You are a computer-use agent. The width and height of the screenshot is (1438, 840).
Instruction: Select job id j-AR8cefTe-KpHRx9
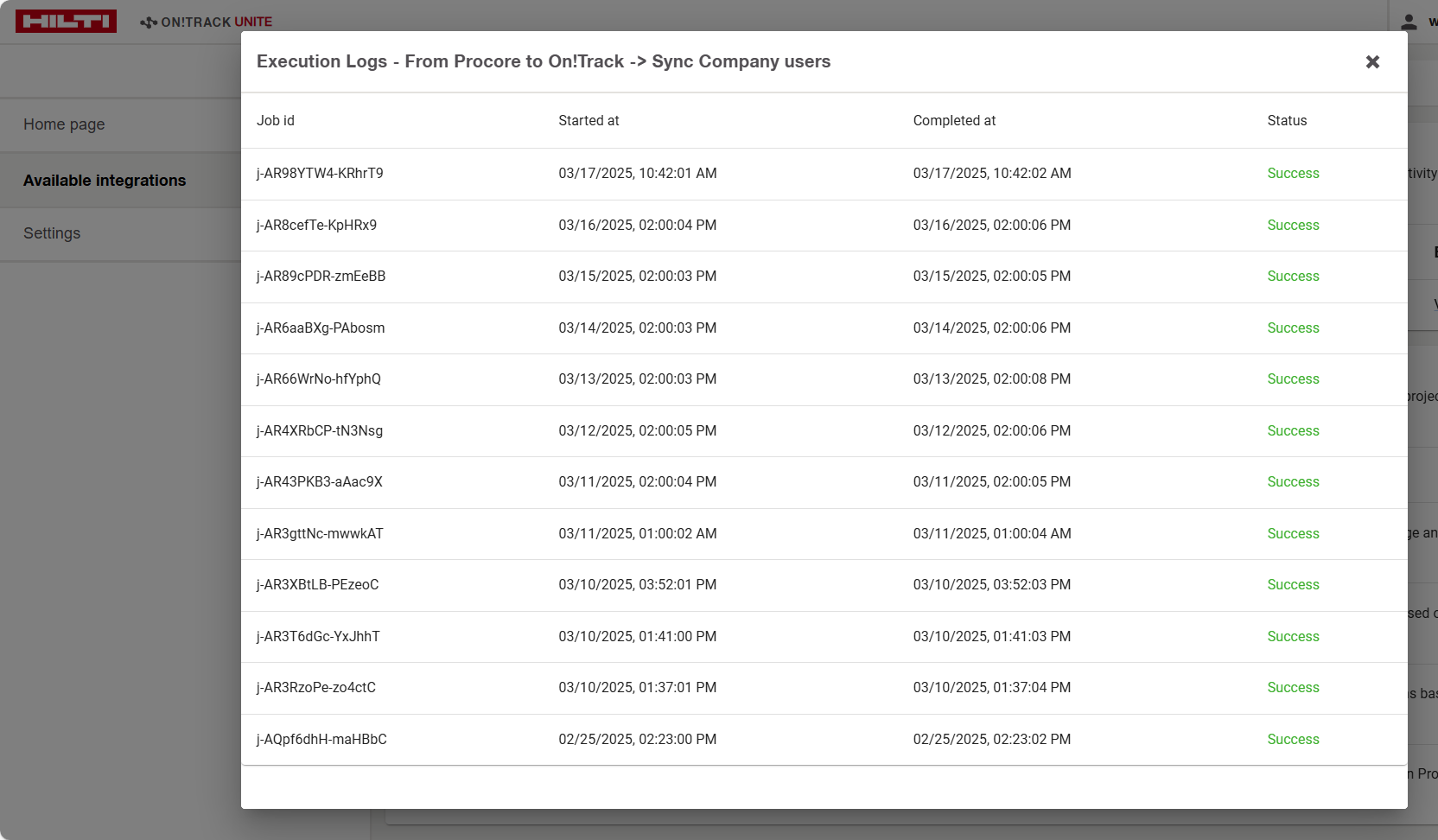point(316,226)
